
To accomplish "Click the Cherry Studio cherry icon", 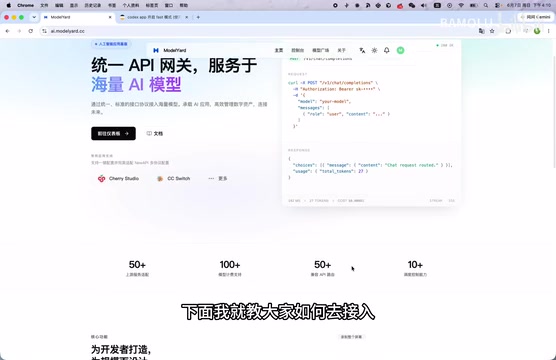I will (101, 178).
